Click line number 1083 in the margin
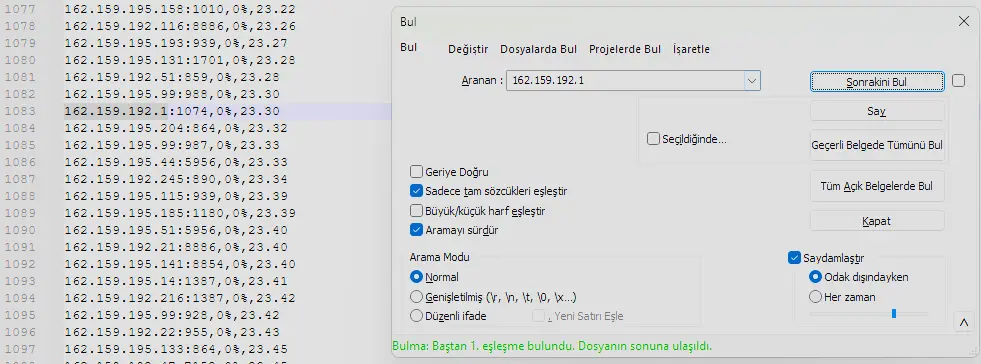 point(20,111)
